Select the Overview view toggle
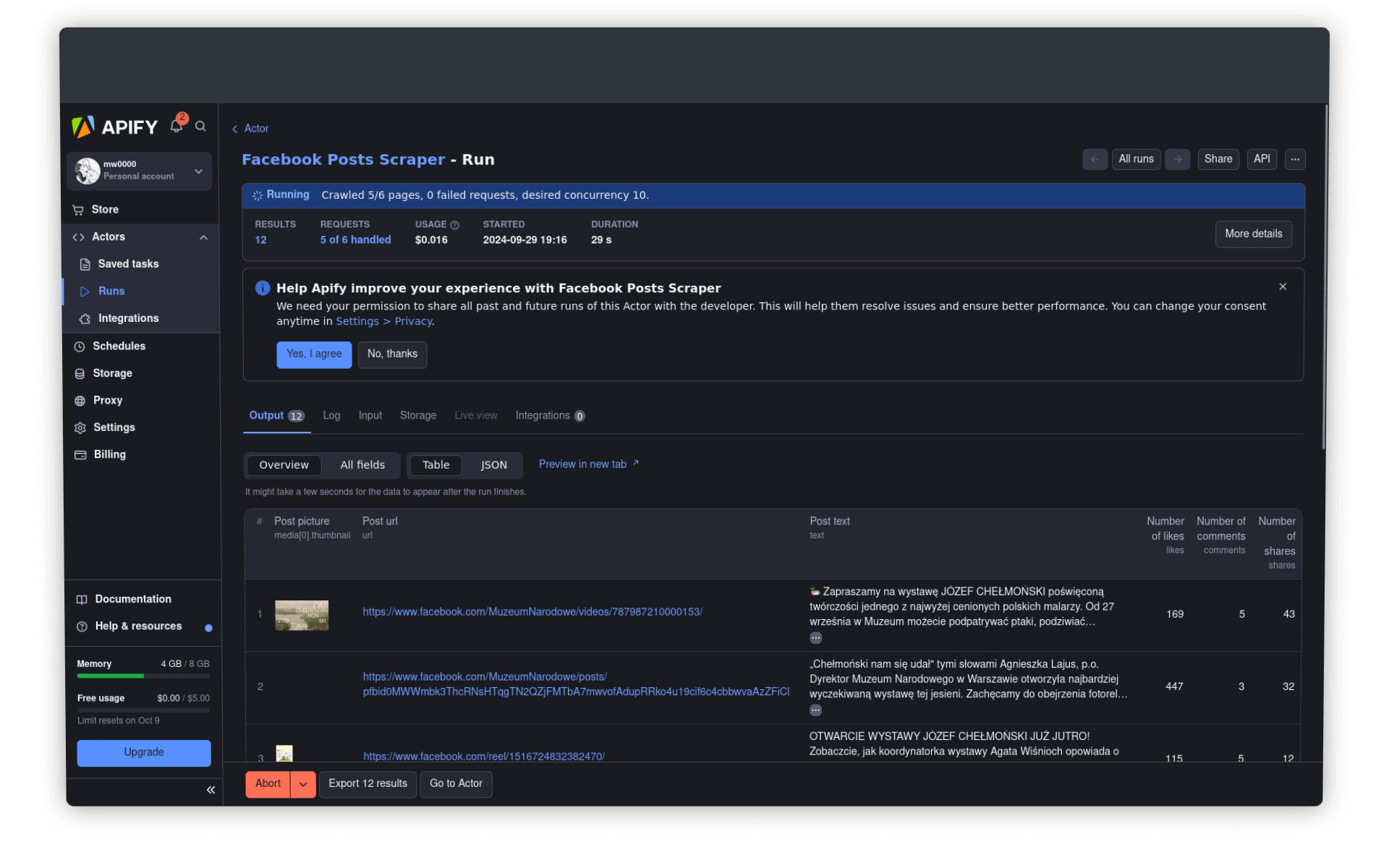Image resolution: width=1389 pixels, height=868 pixels. tap(284, 465)
